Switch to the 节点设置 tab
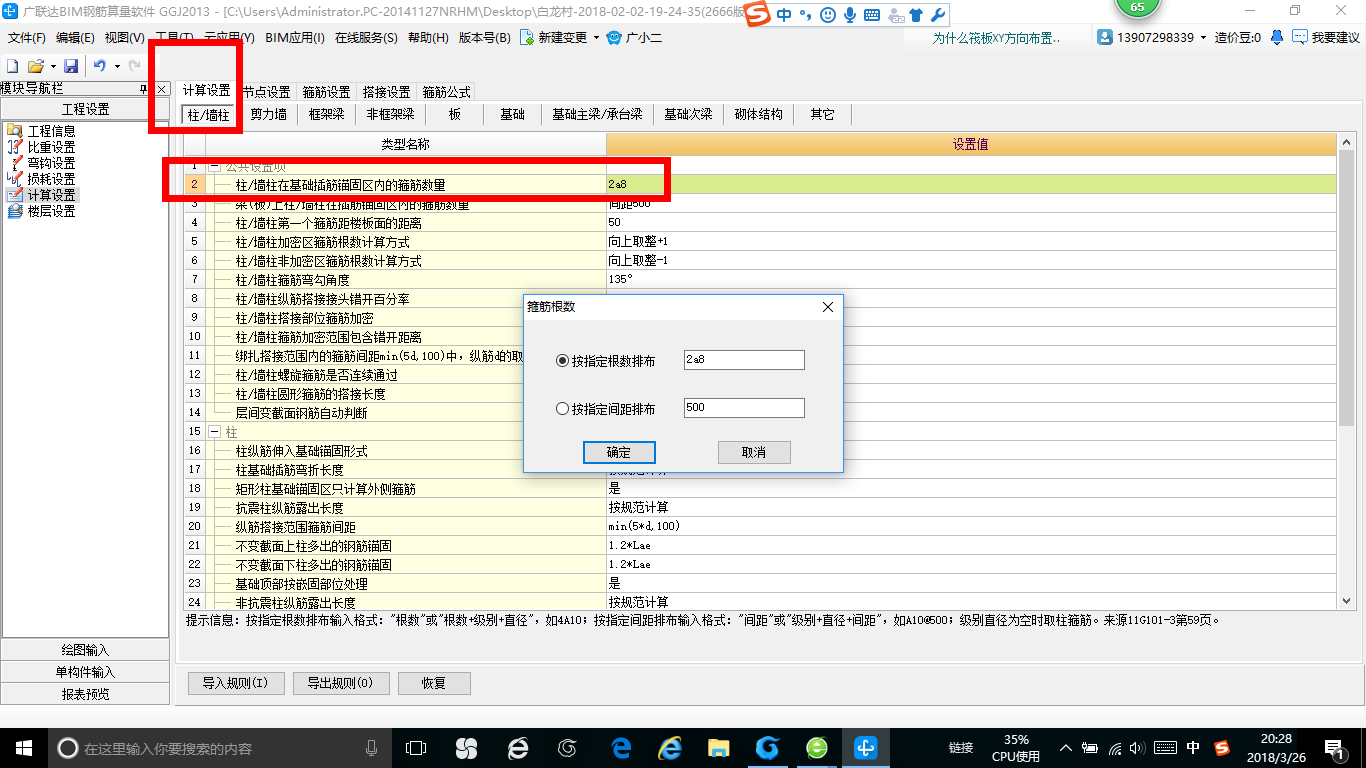The height and width of the screenshot is (768, 1366). 267,92
